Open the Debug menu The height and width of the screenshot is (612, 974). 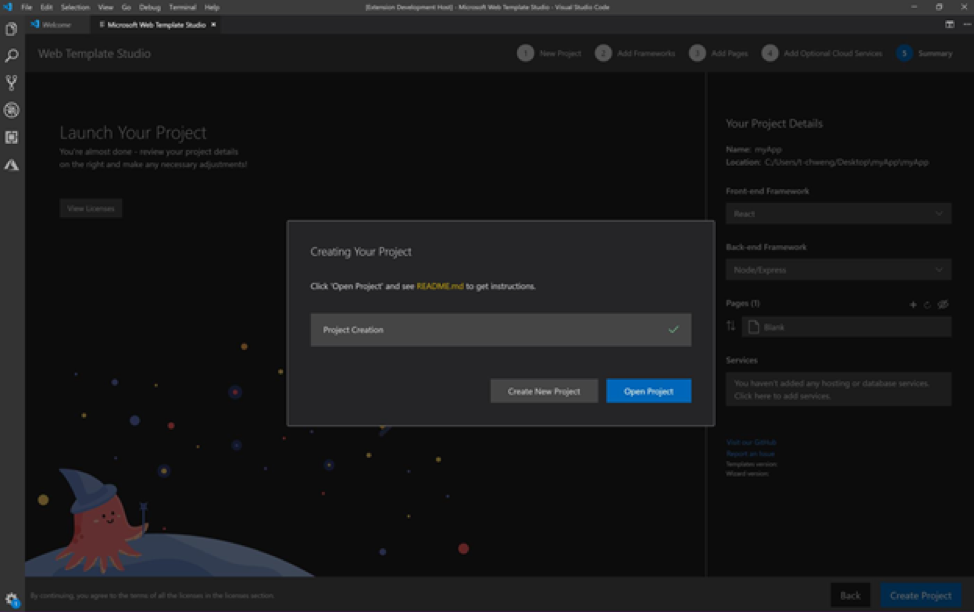pyautogui.click(x=150, y=7)
